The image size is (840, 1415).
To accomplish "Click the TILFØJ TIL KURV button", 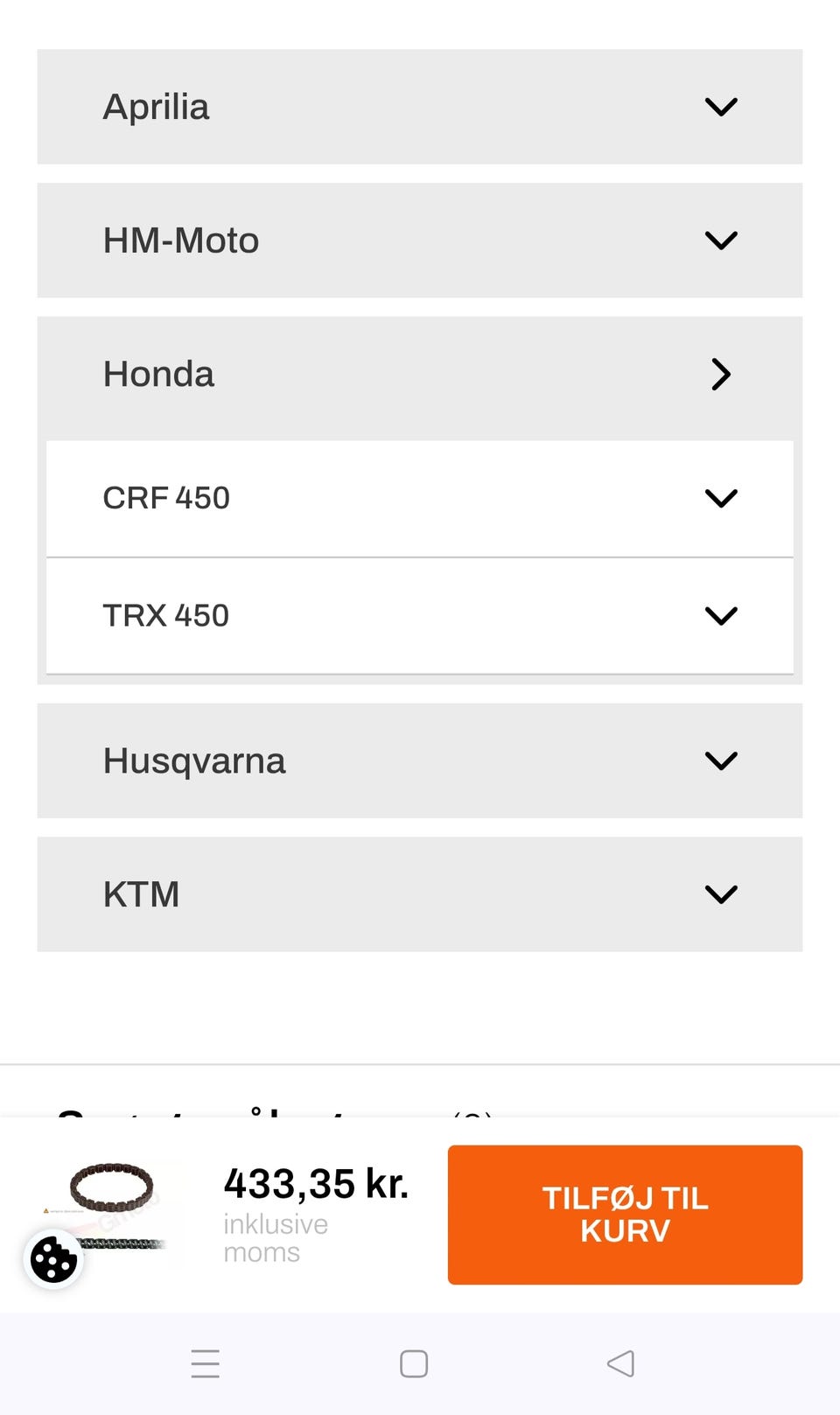I will click(x=625, y=1215).
